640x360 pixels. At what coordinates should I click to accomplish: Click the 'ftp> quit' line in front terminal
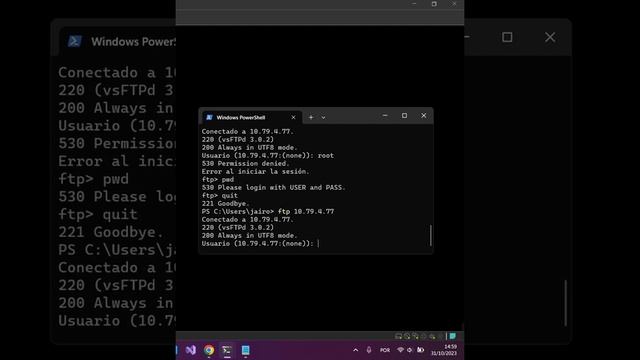tap(220, 196)
